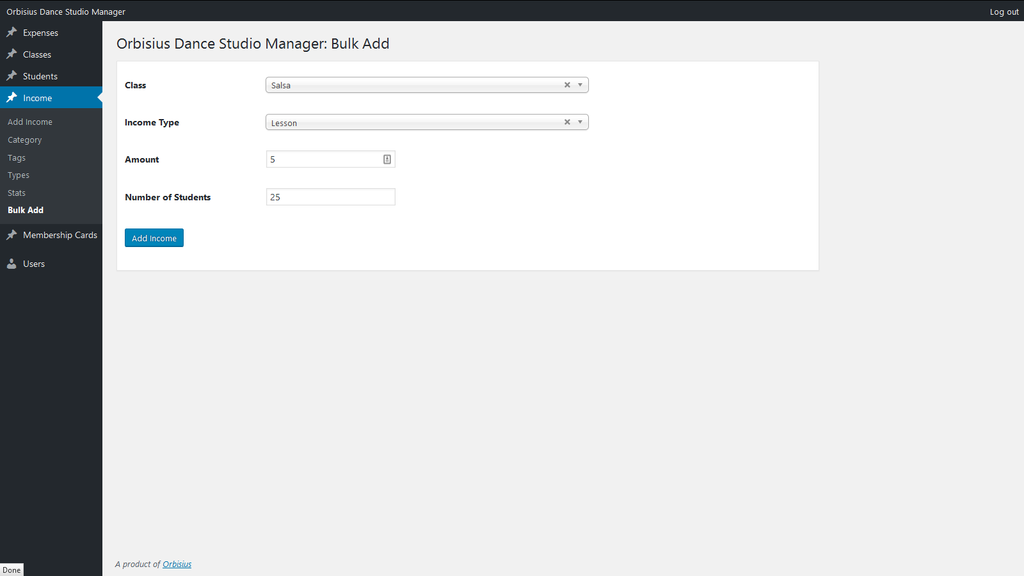Click the Membership Cards pin icon

[x=12, y=235]
